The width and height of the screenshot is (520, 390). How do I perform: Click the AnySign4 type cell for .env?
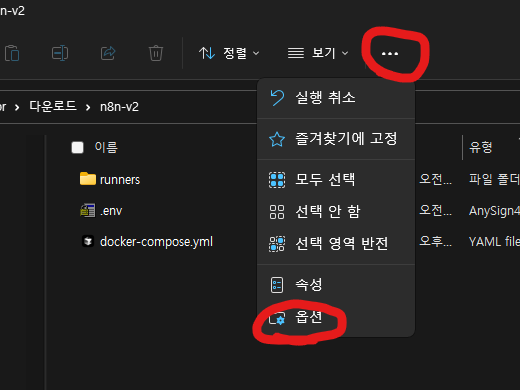pyautogui.click(x=494, y=211)
